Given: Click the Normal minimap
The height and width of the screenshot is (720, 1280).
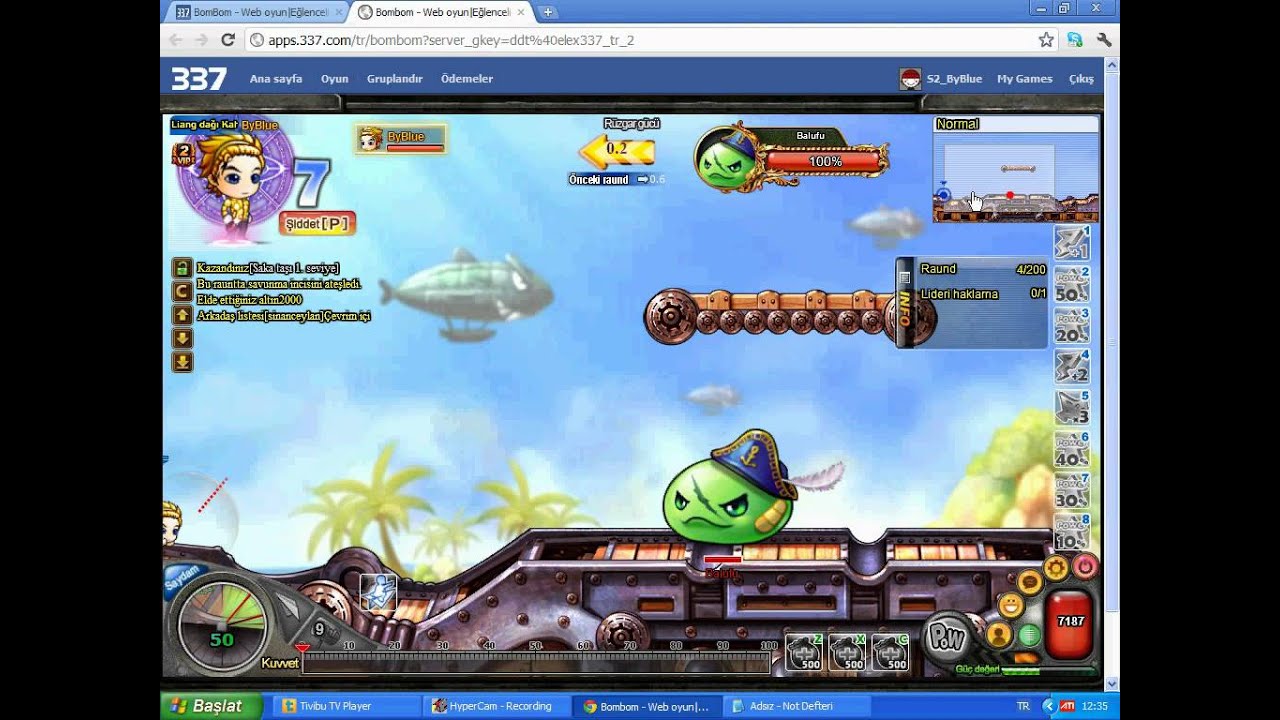Looking at the screenshot, I should pos(1016,169).
